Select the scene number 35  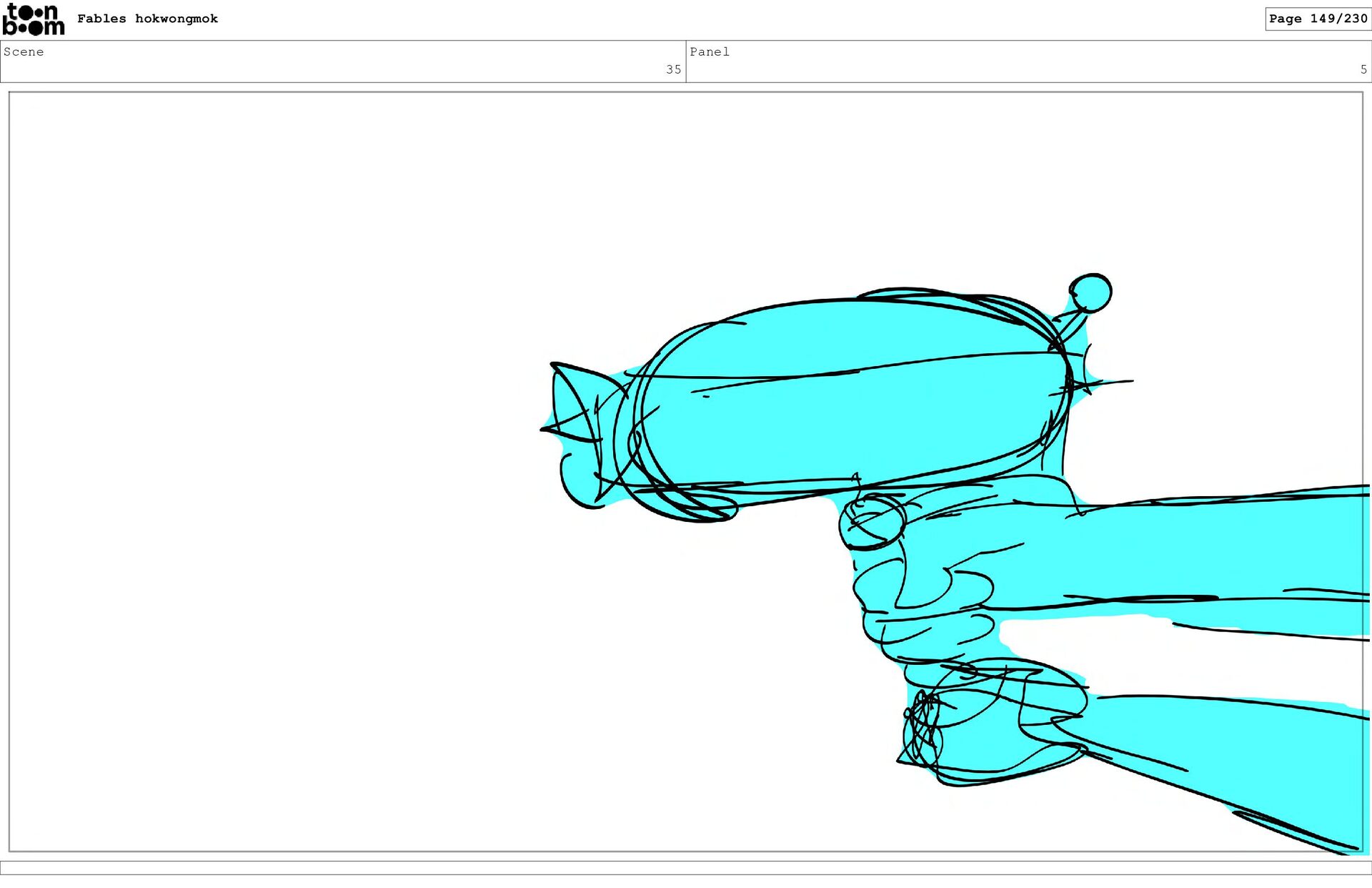tap(673, 69)
